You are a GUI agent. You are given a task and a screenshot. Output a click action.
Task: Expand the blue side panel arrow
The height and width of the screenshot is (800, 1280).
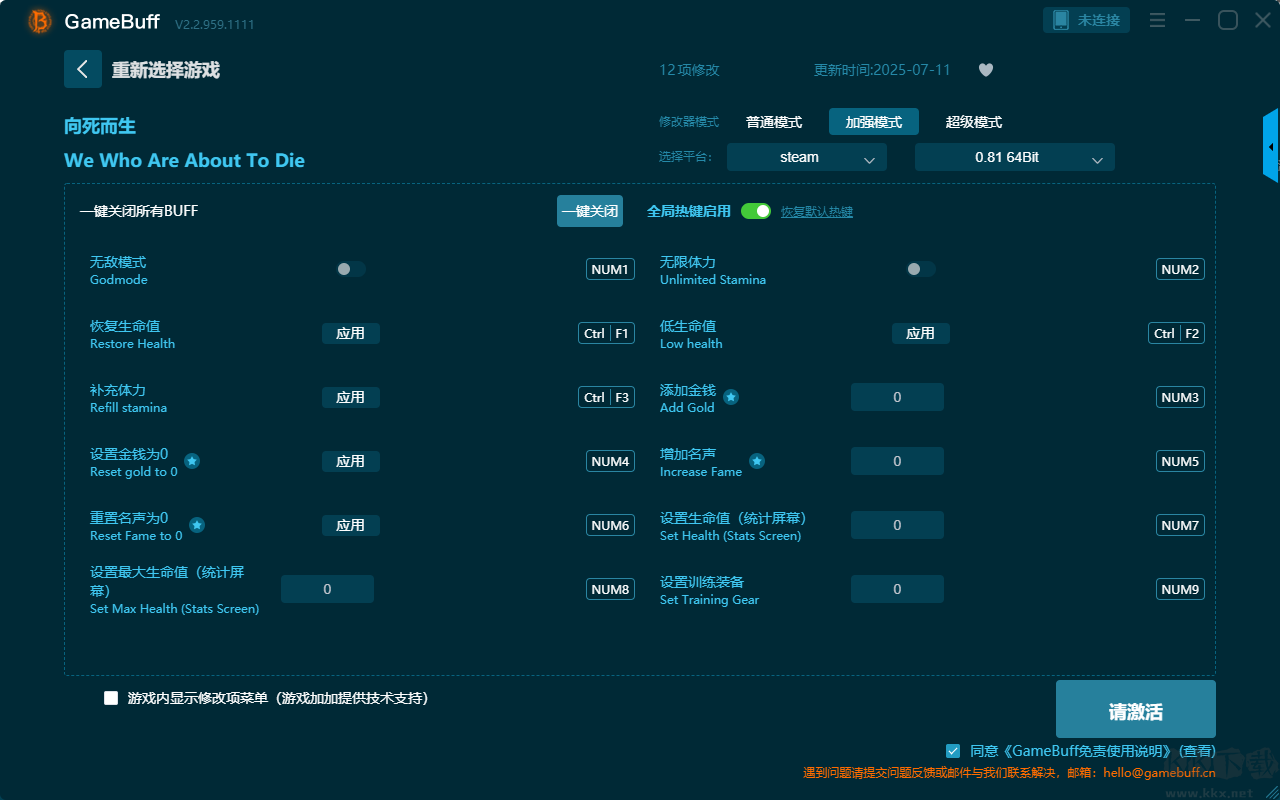coord(1270,147)
